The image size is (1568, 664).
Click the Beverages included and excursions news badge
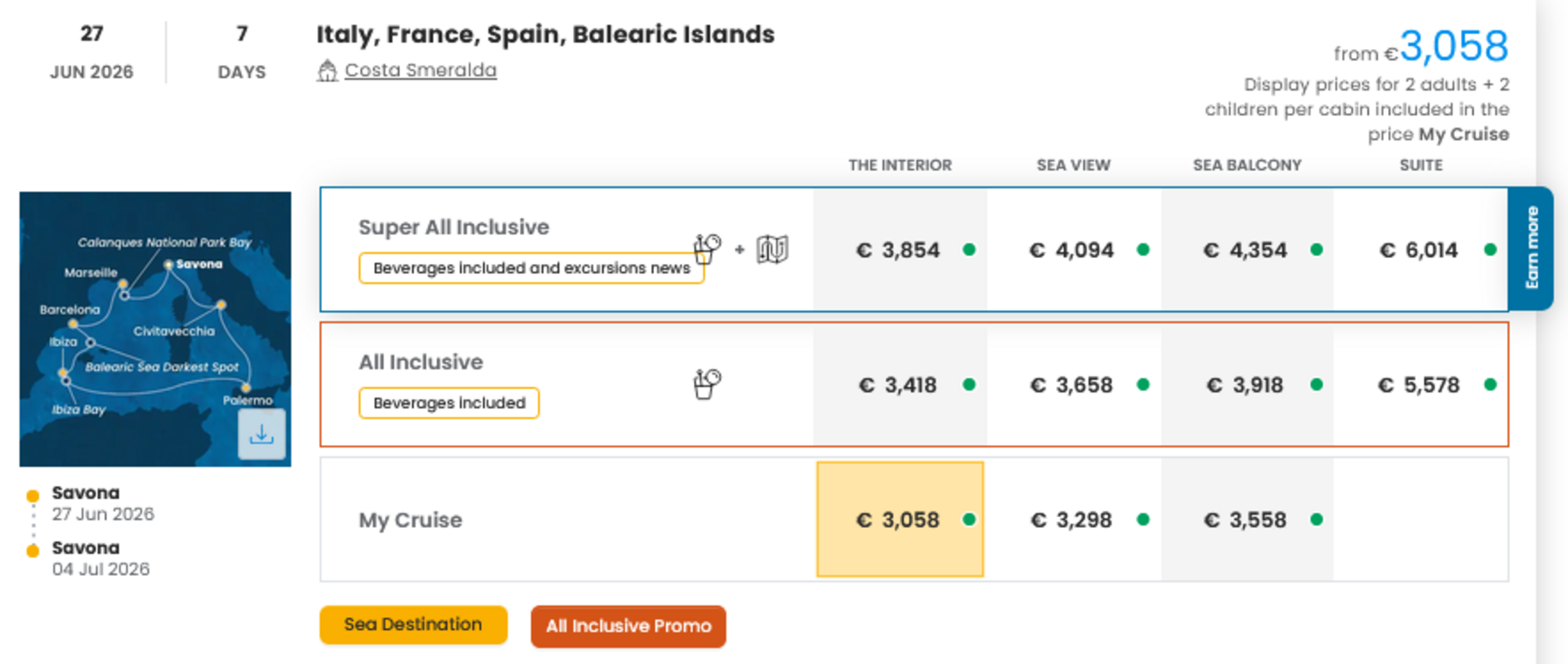531,268
